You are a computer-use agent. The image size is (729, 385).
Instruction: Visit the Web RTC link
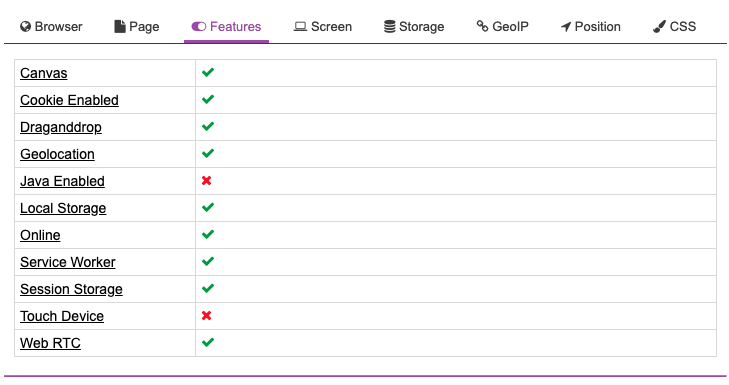(x=50, y=343)
